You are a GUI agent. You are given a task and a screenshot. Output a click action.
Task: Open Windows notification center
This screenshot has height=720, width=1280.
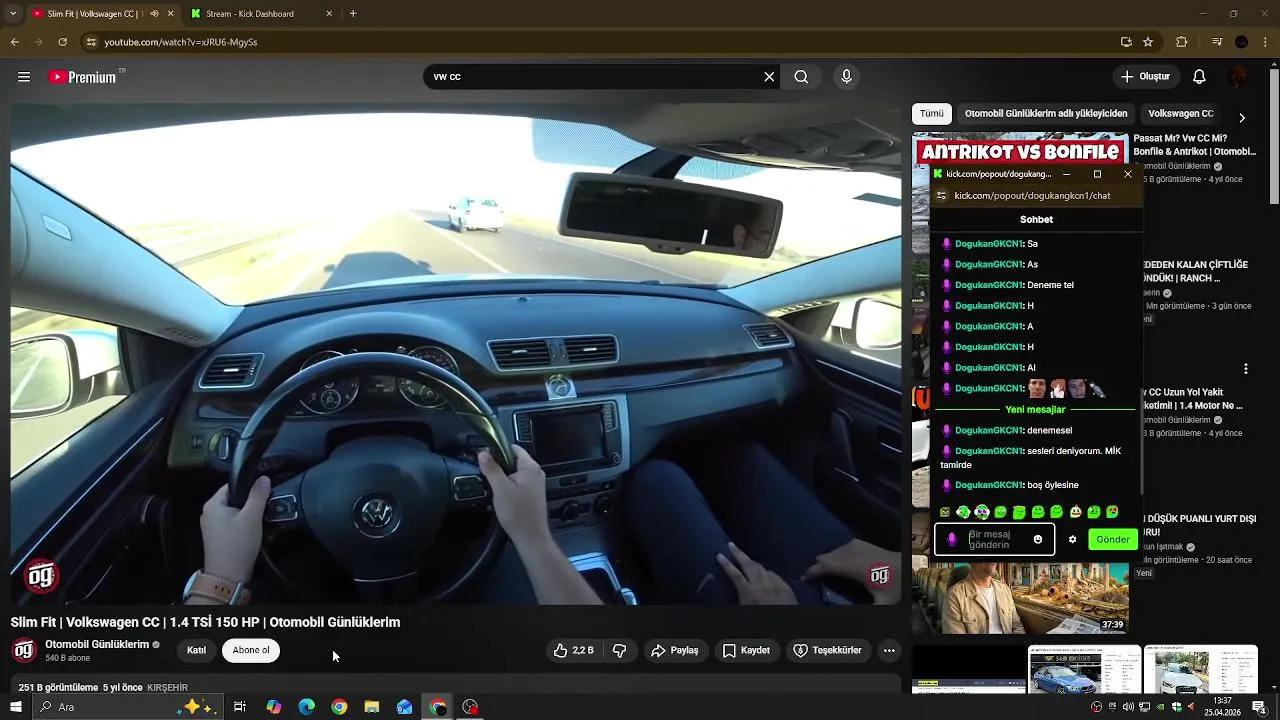coord(1259,707)
